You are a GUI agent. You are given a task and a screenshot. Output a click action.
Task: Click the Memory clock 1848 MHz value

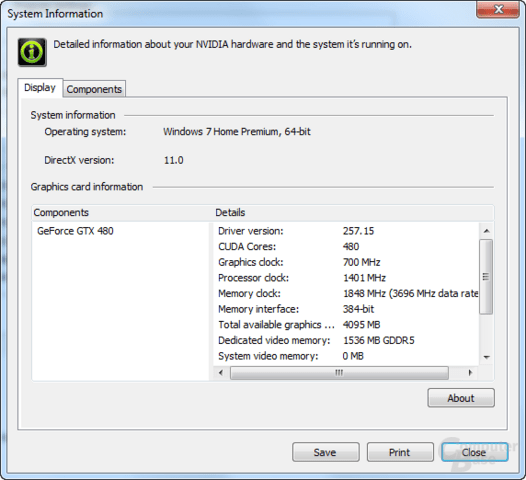tap(410, 294)
